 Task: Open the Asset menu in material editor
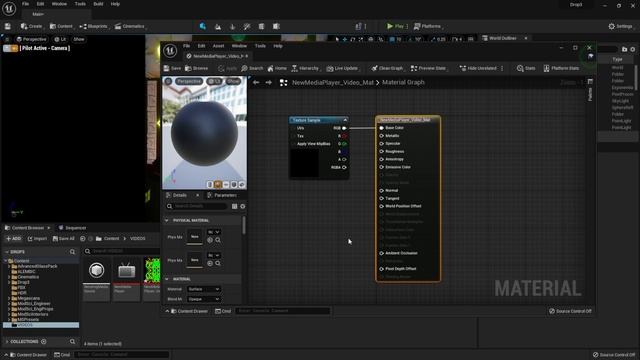pyautogui.click(x=218, y=46)
